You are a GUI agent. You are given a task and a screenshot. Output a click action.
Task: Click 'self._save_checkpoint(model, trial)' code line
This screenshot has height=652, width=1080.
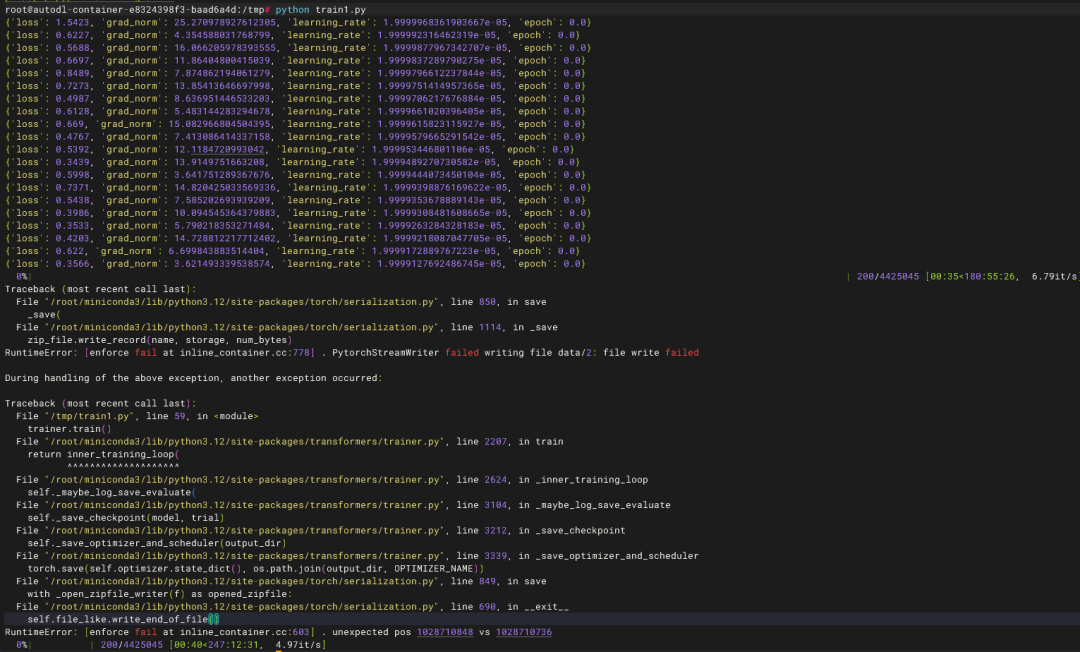pyautogui.click(x=126, y=518)
